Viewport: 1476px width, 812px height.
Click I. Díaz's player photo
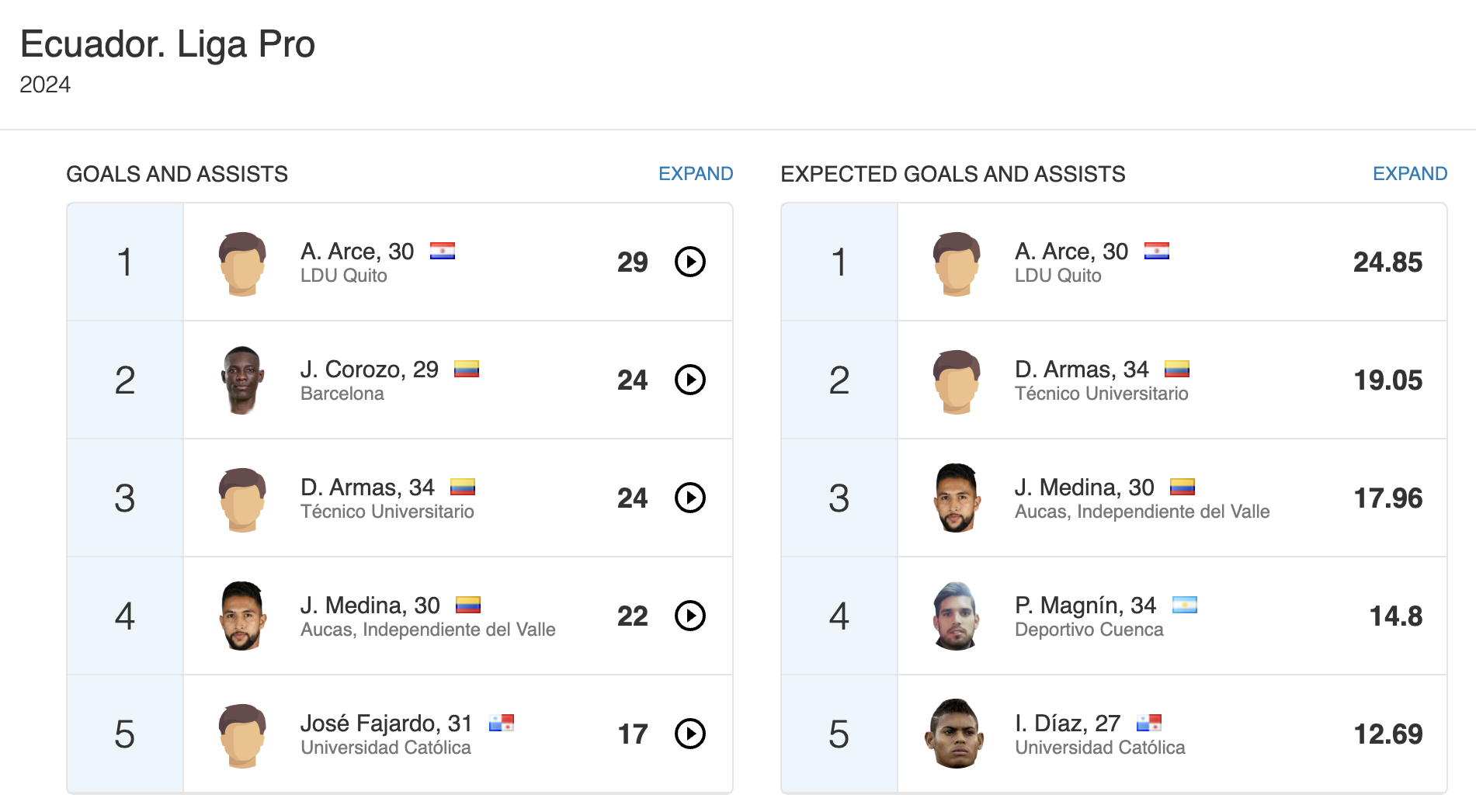tap(956, 734)
